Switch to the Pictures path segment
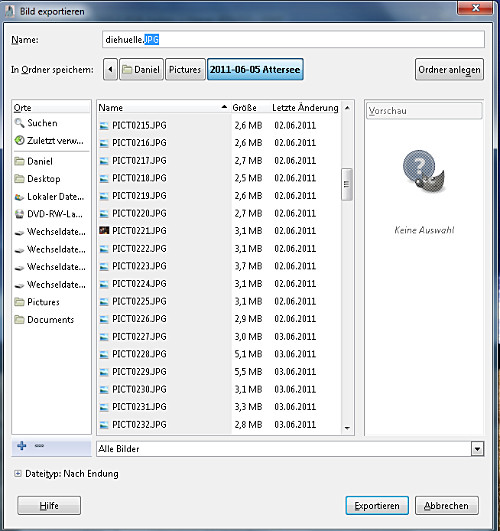 [x=185, y=69]
